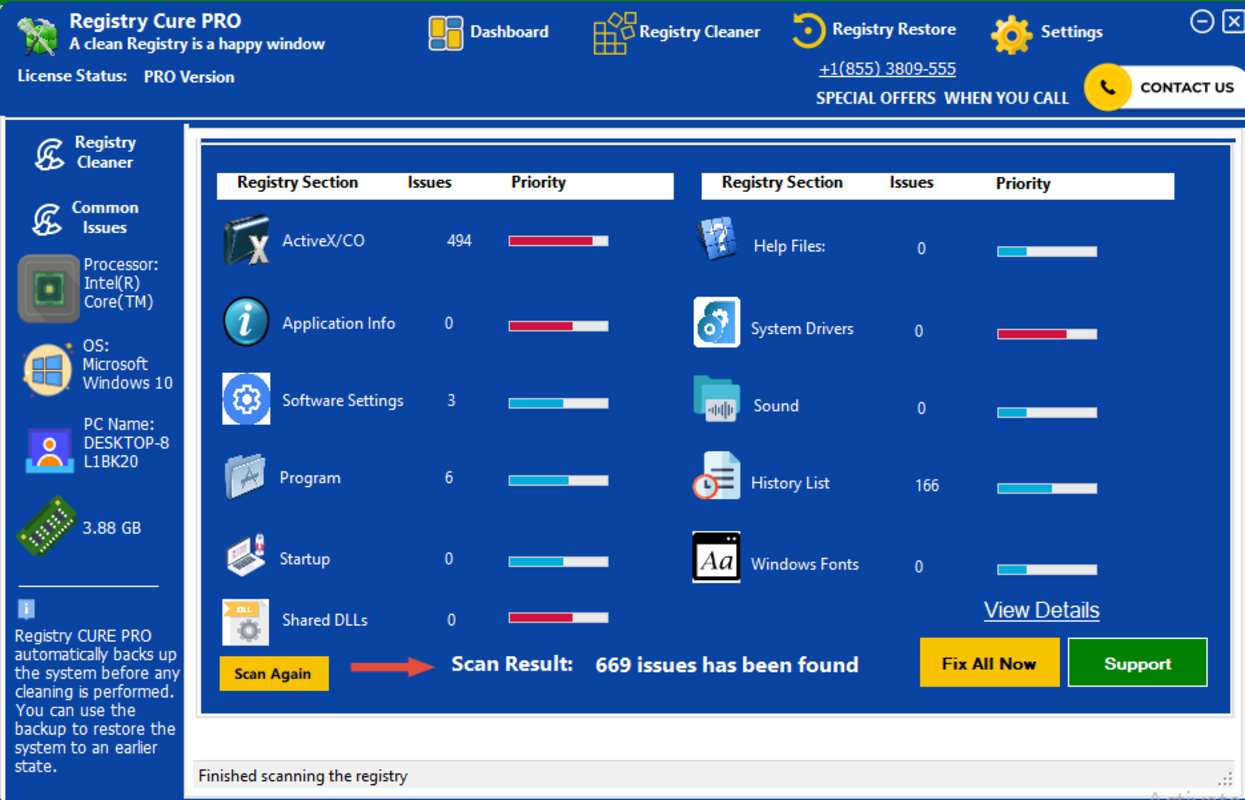Image resolution: width=1245 pixels, height=800 pixels.
Task: Click the Help Files label
Action: [790, 246]
